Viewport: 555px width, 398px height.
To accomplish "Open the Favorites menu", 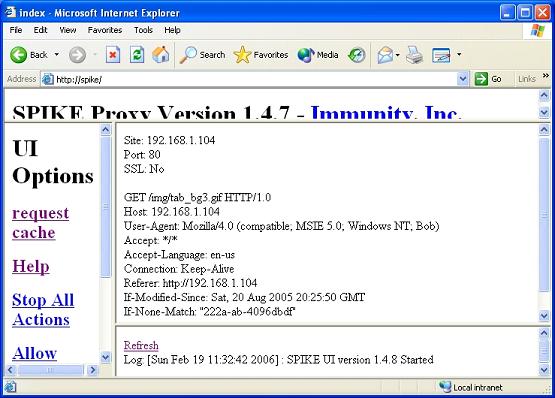I will (105, 30).
